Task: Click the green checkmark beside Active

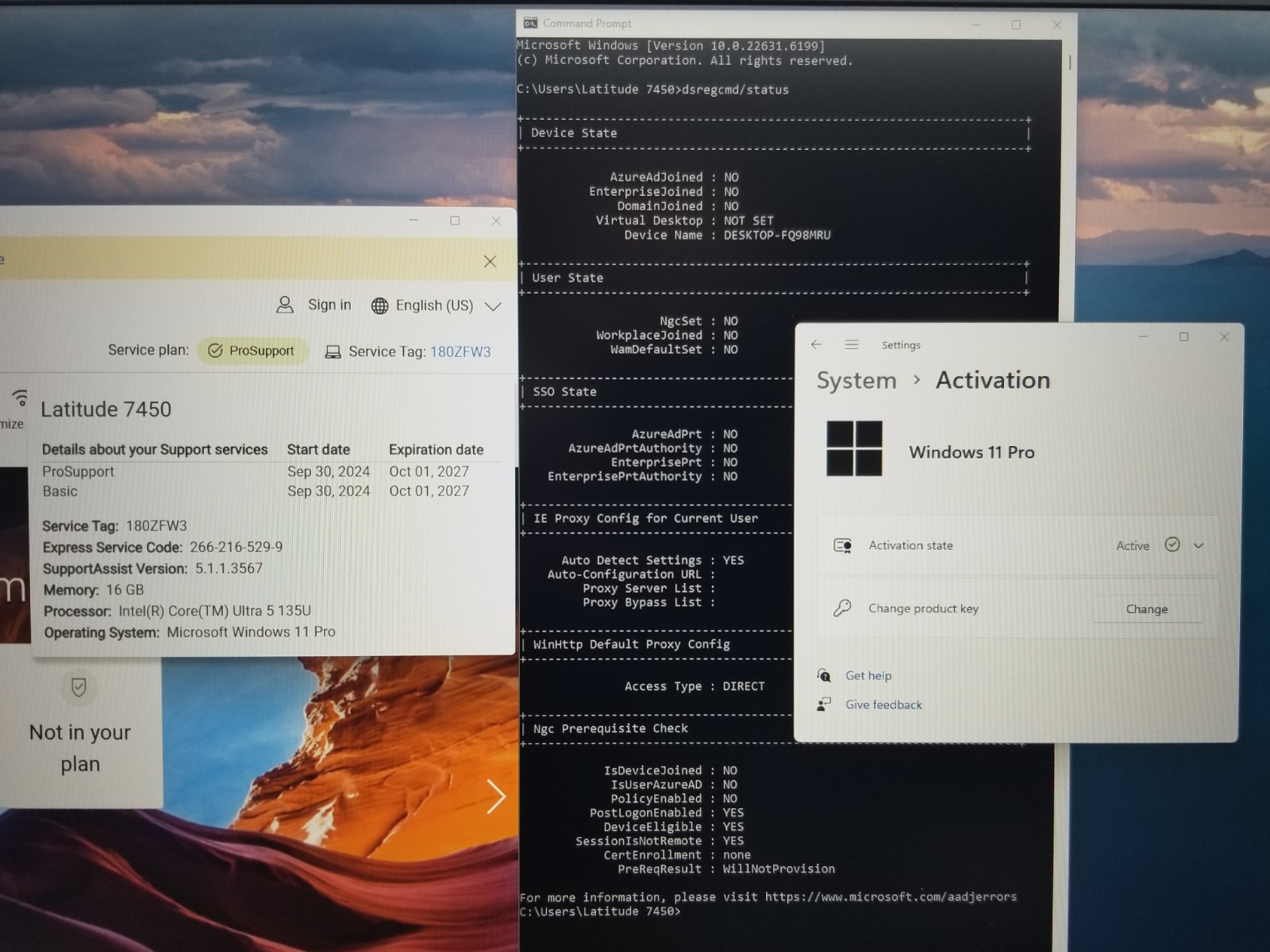Action: (x=1172, y=544)
